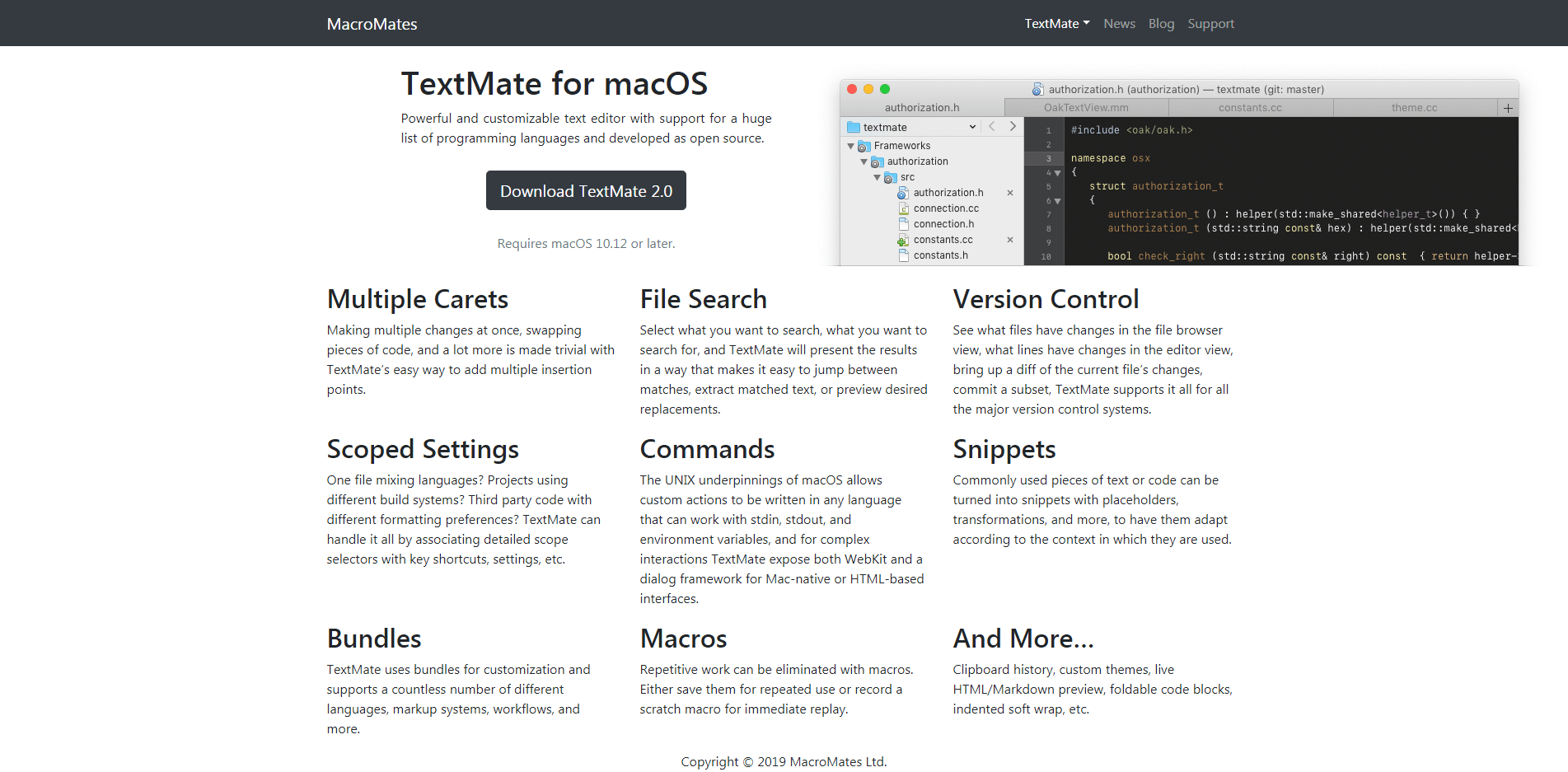Click the Download TextMate 2.0 button
The width and height of the screenshot is (1568, 772).
point(586,190)
